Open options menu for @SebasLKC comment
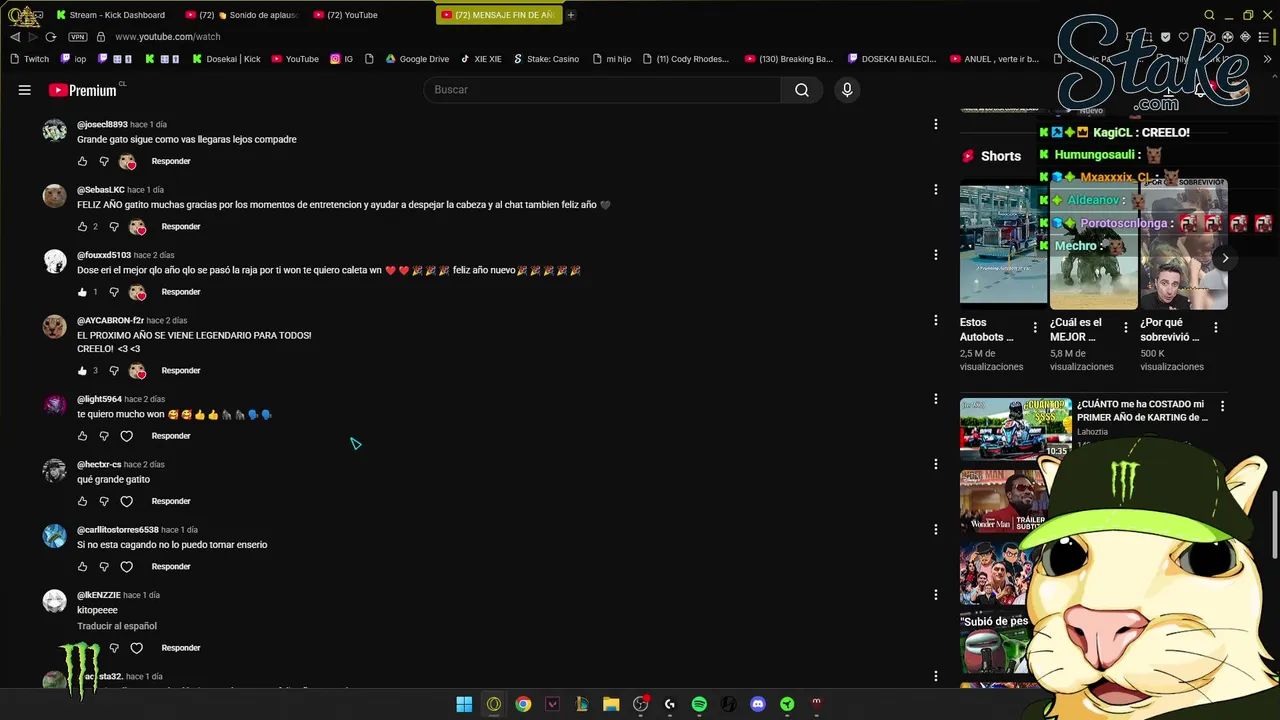The image size is (1280, 720). (x=936, y=189)
